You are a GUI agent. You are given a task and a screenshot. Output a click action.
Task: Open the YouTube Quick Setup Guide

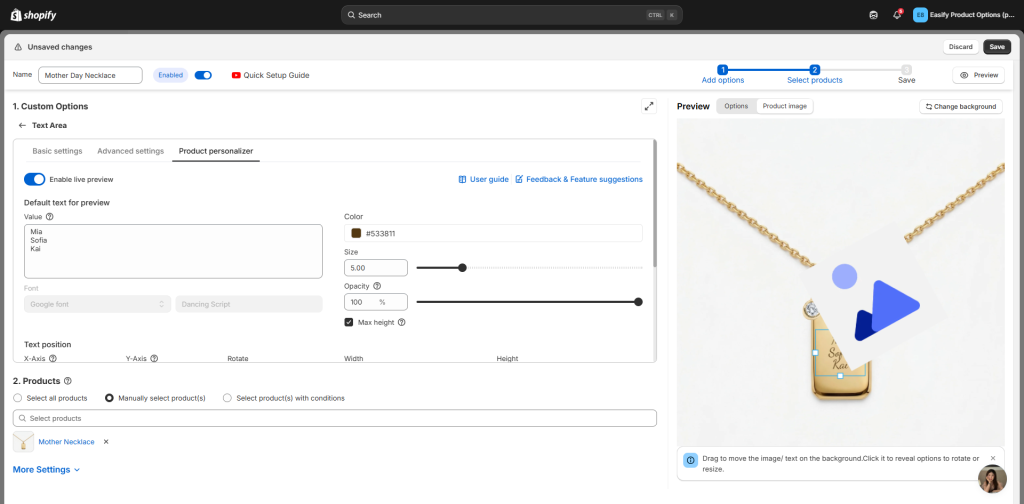coord(270,75)
